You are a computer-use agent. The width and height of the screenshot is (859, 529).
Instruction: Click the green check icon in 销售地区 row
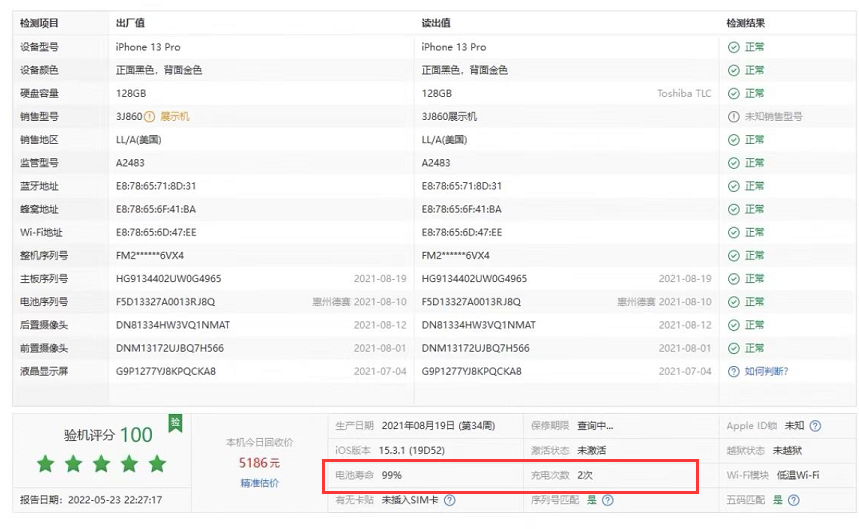click(734, 140)
